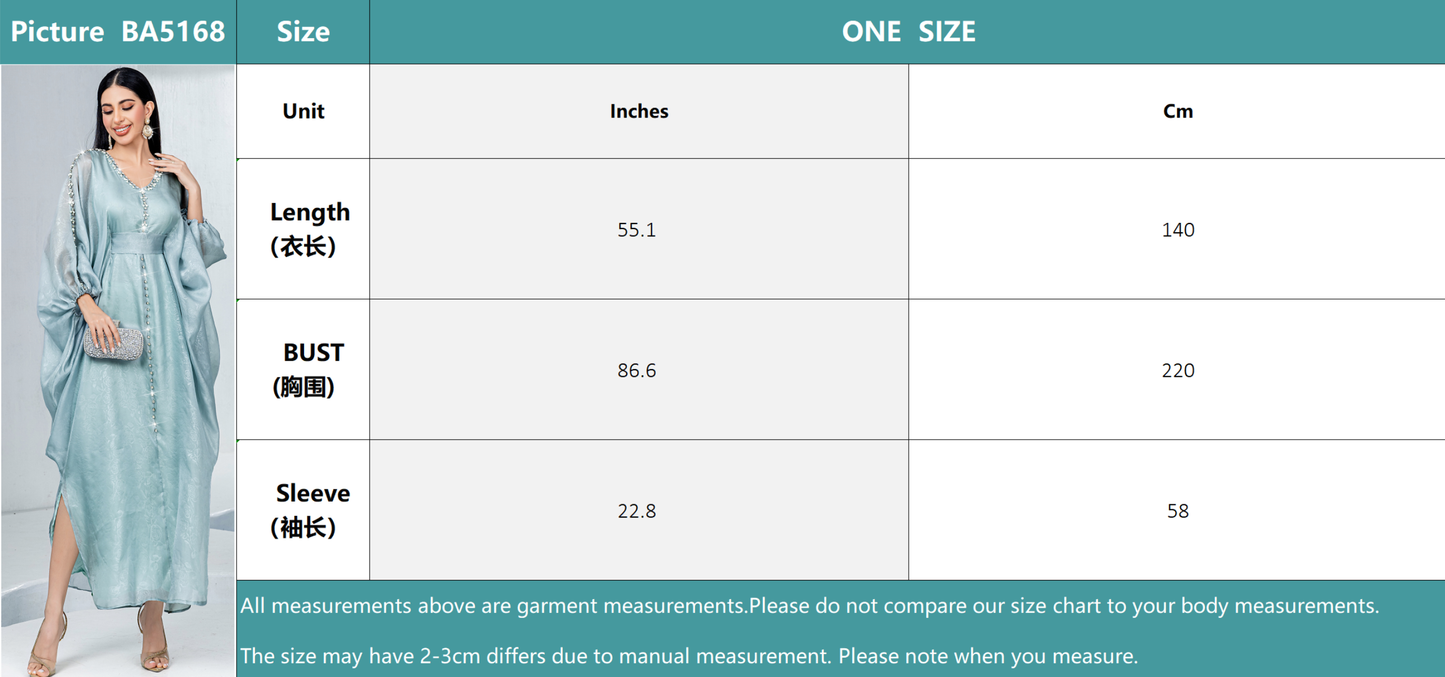Select the Picture BA5168 header cell
The width and height of the screenshot is (1445, 677).
118,32
